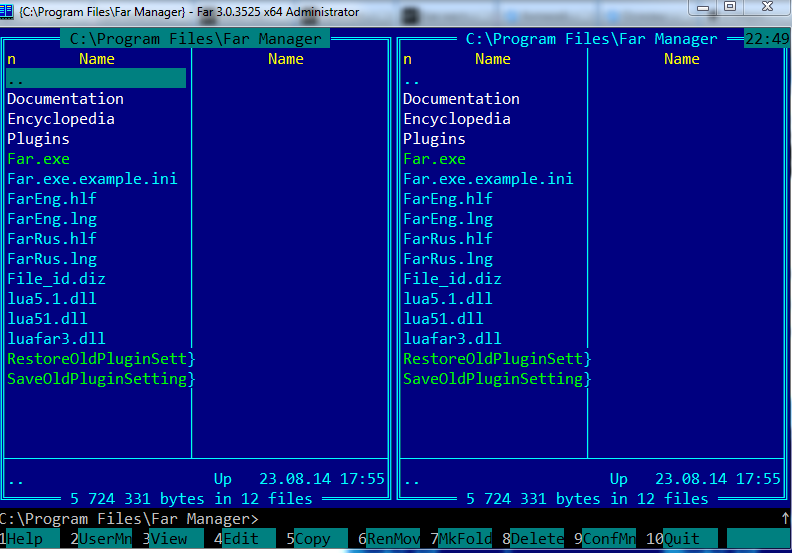Select FarEng.hlf in left panel
The image size is (792, 553).
pos(52,199)
